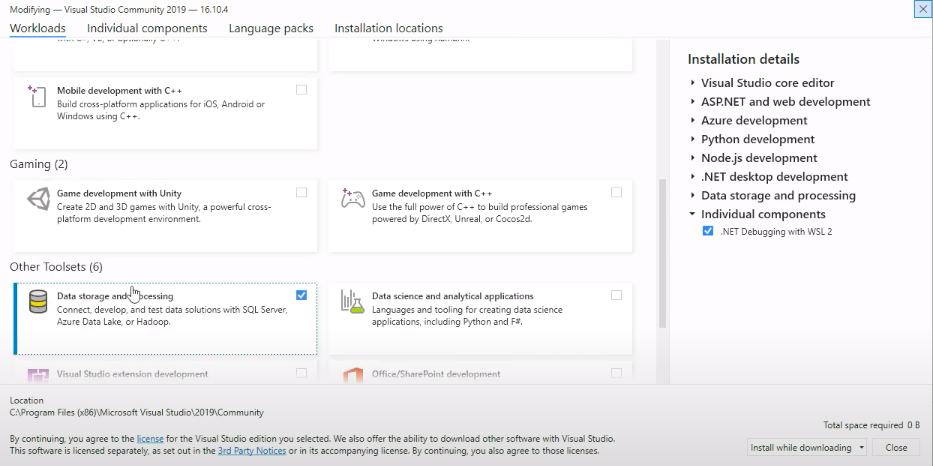Viewport: 933px width, 466px height.
Task: Click the database icon for Data storage
Action: pyautogui.click(x=37, y=302)
